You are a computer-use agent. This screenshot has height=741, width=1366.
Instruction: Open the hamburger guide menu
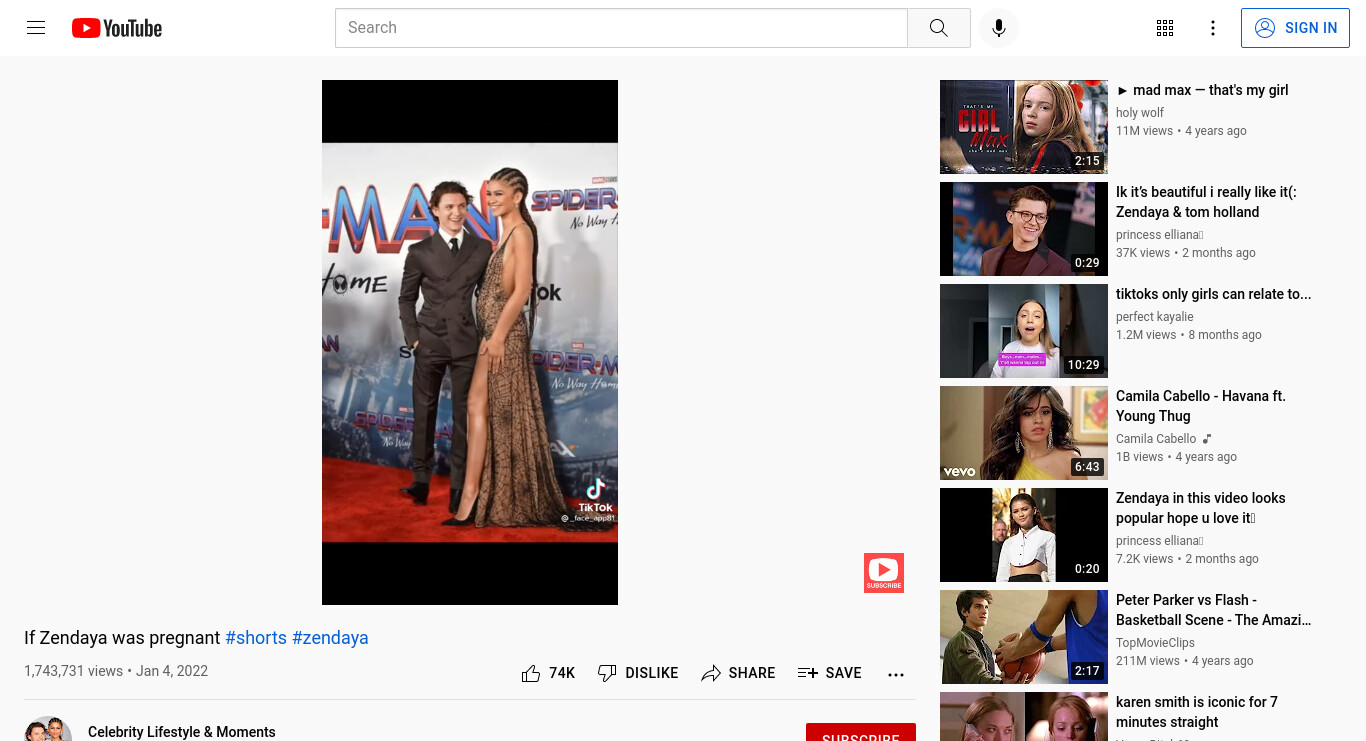pos(36,28)
